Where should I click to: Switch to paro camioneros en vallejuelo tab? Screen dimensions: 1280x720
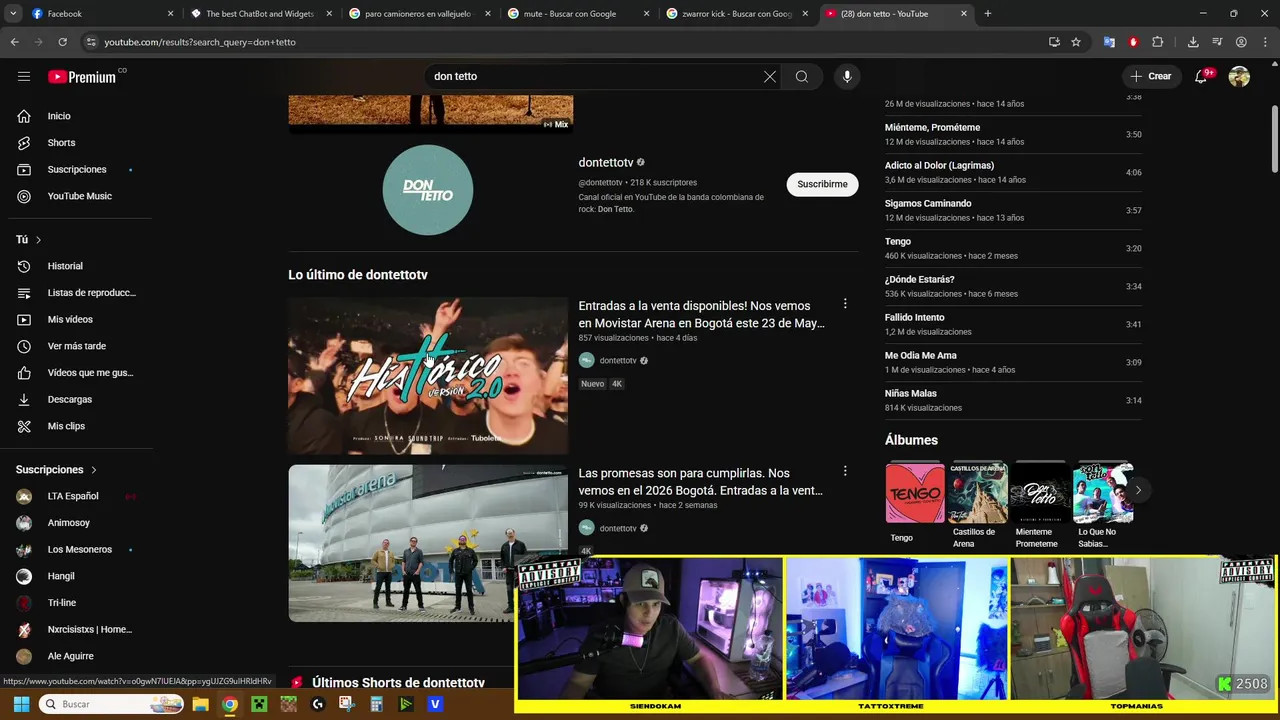417,14
